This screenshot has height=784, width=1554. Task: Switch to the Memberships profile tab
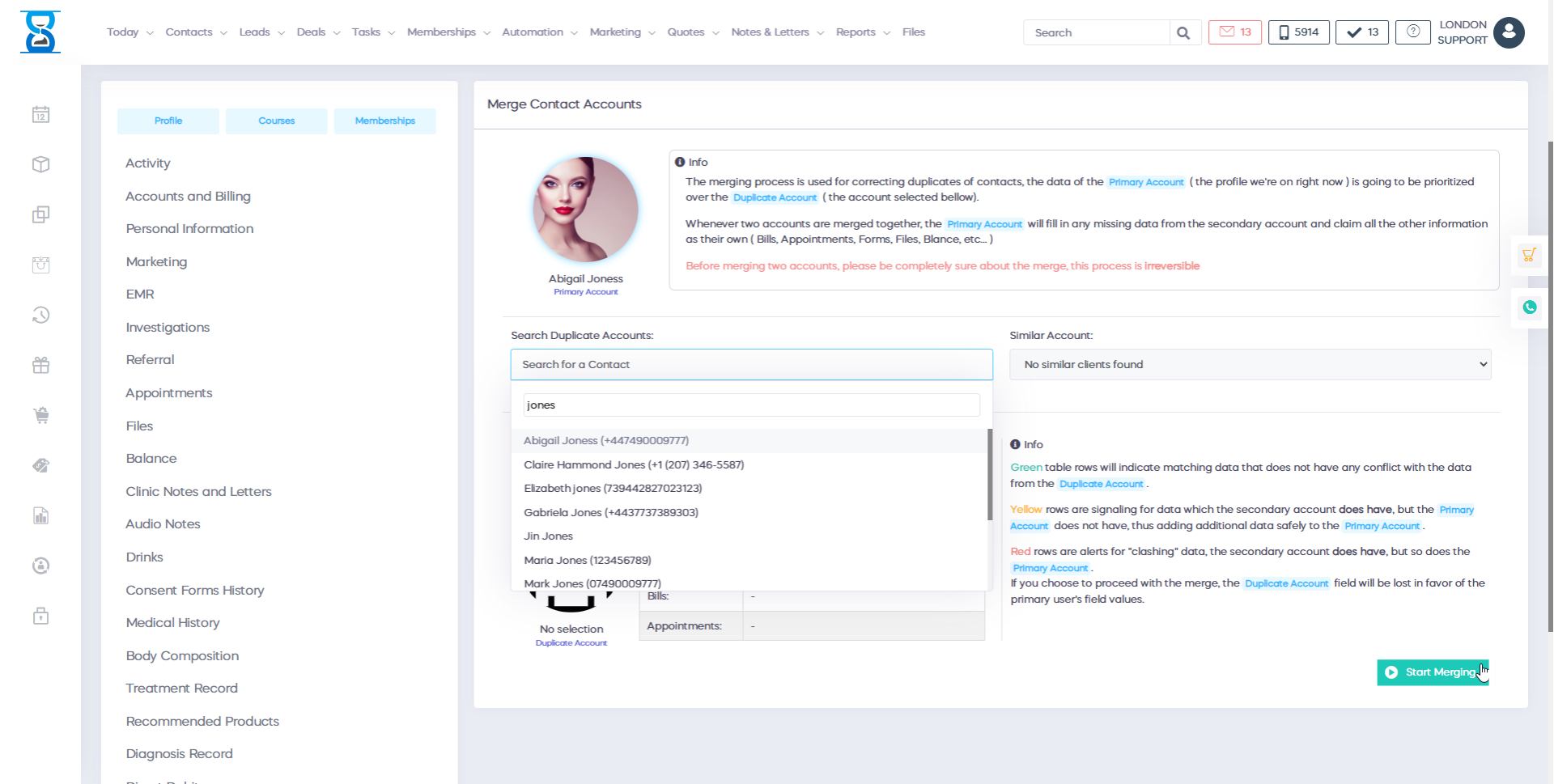pos(384,121)
